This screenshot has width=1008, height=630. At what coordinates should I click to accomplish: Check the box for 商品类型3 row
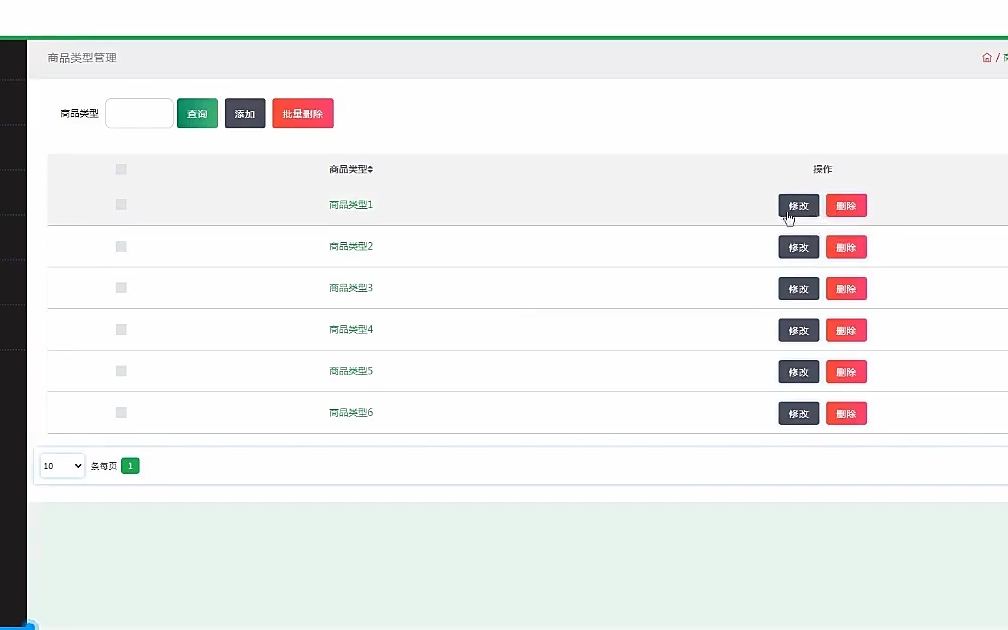121,287
